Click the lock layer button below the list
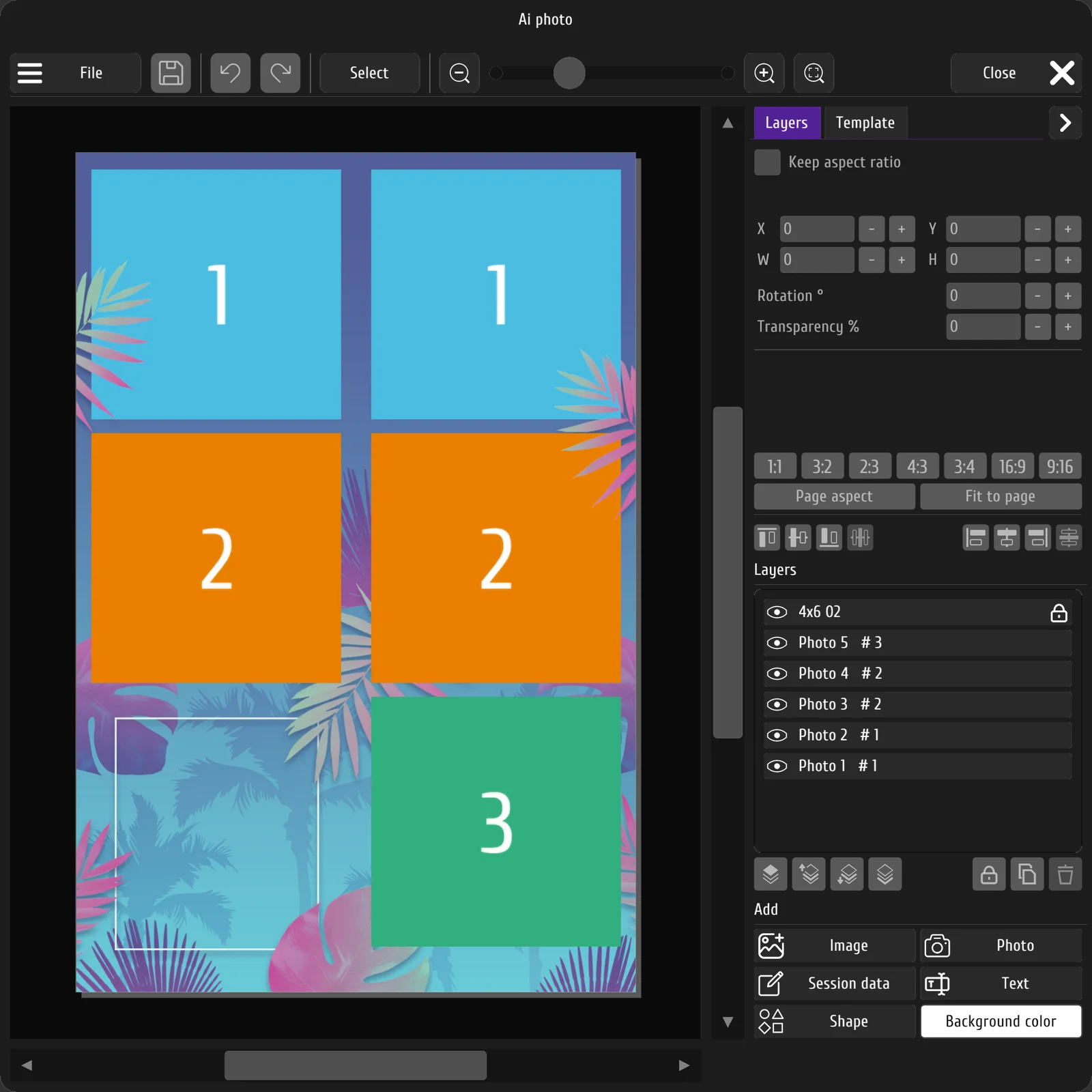 [x=989, y=874]
